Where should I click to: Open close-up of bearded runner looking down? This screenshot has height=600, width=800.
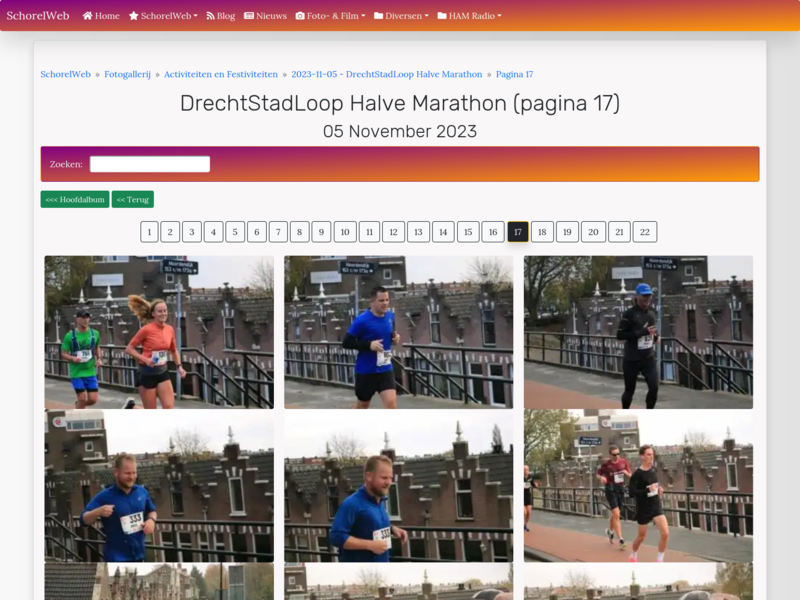pyautogui.click(x=398, y=486)
